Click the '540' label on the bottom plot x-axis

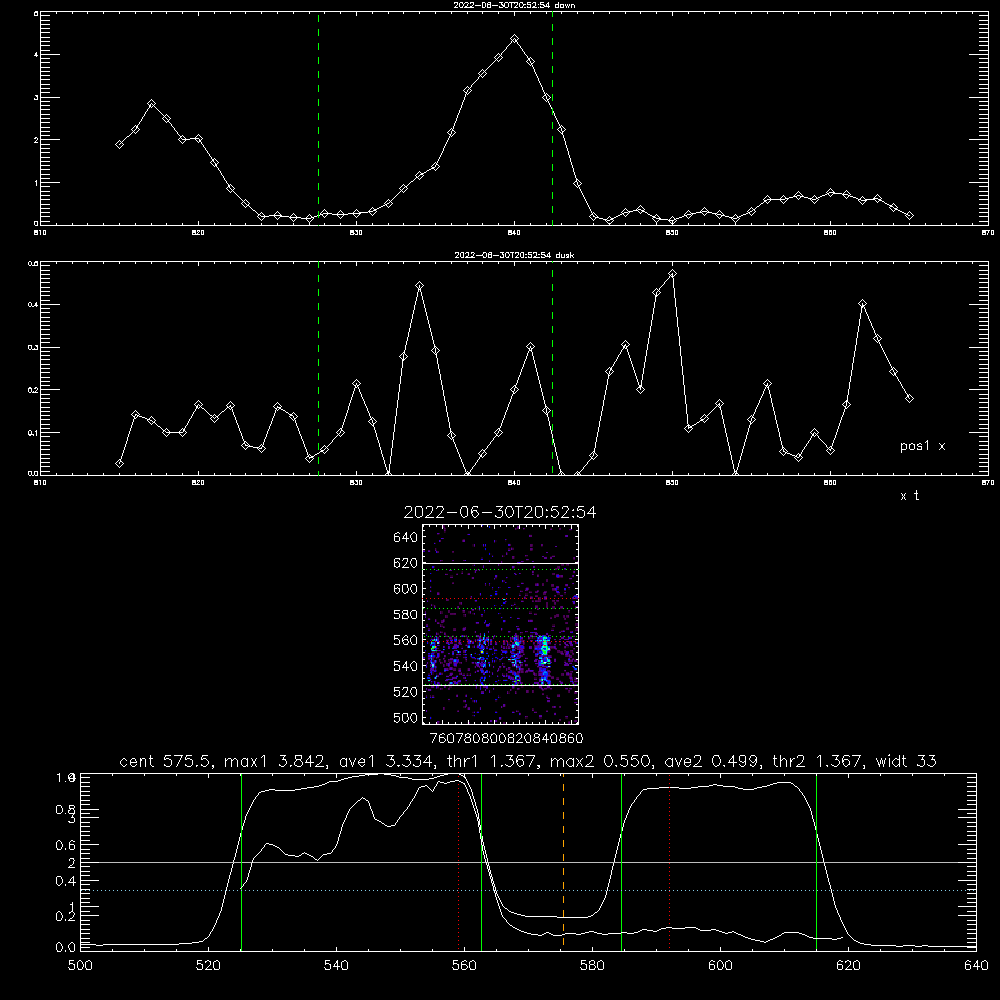click(x=336, y=966)
